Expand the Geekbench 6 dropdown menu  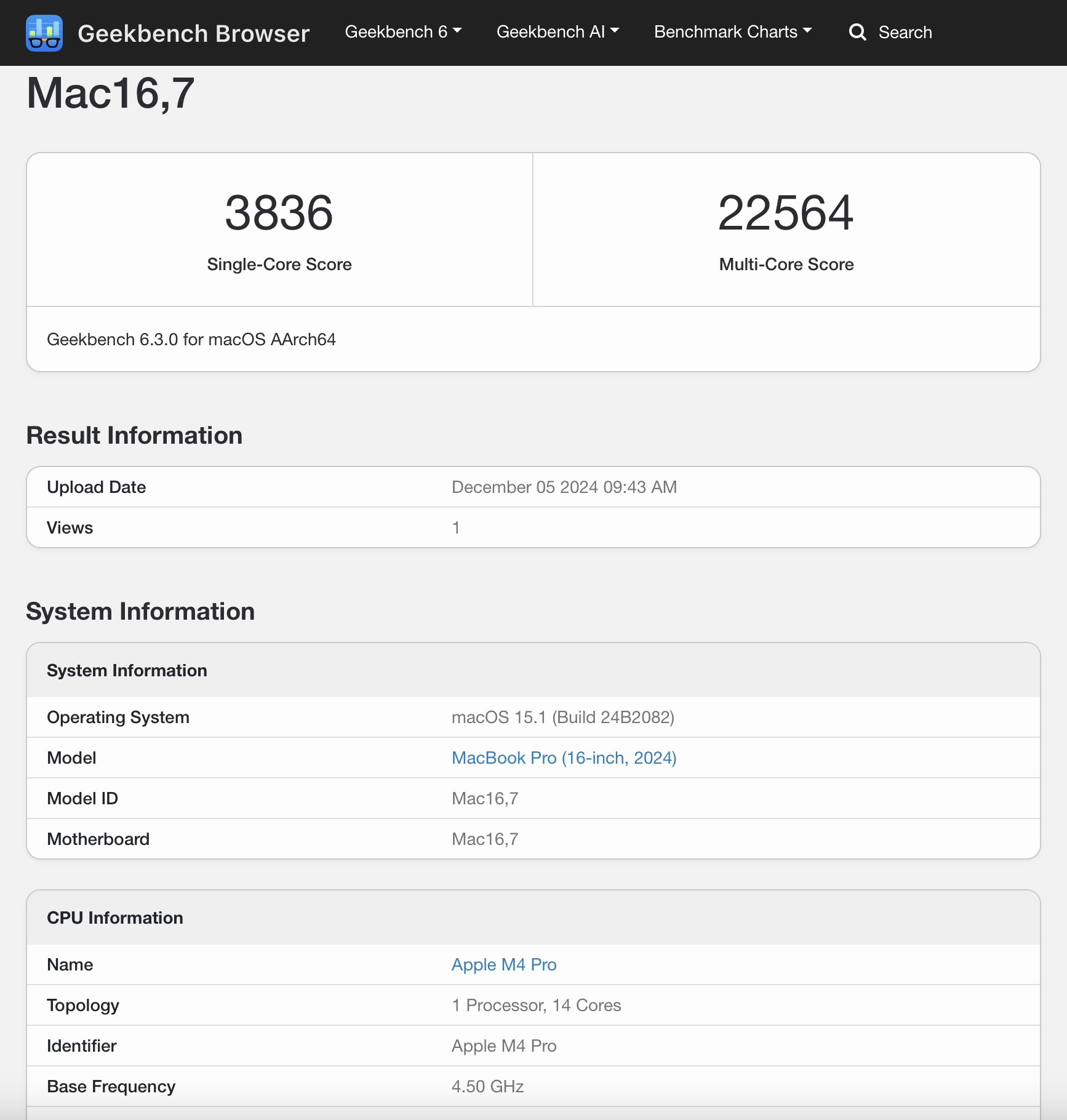point(403,32)
